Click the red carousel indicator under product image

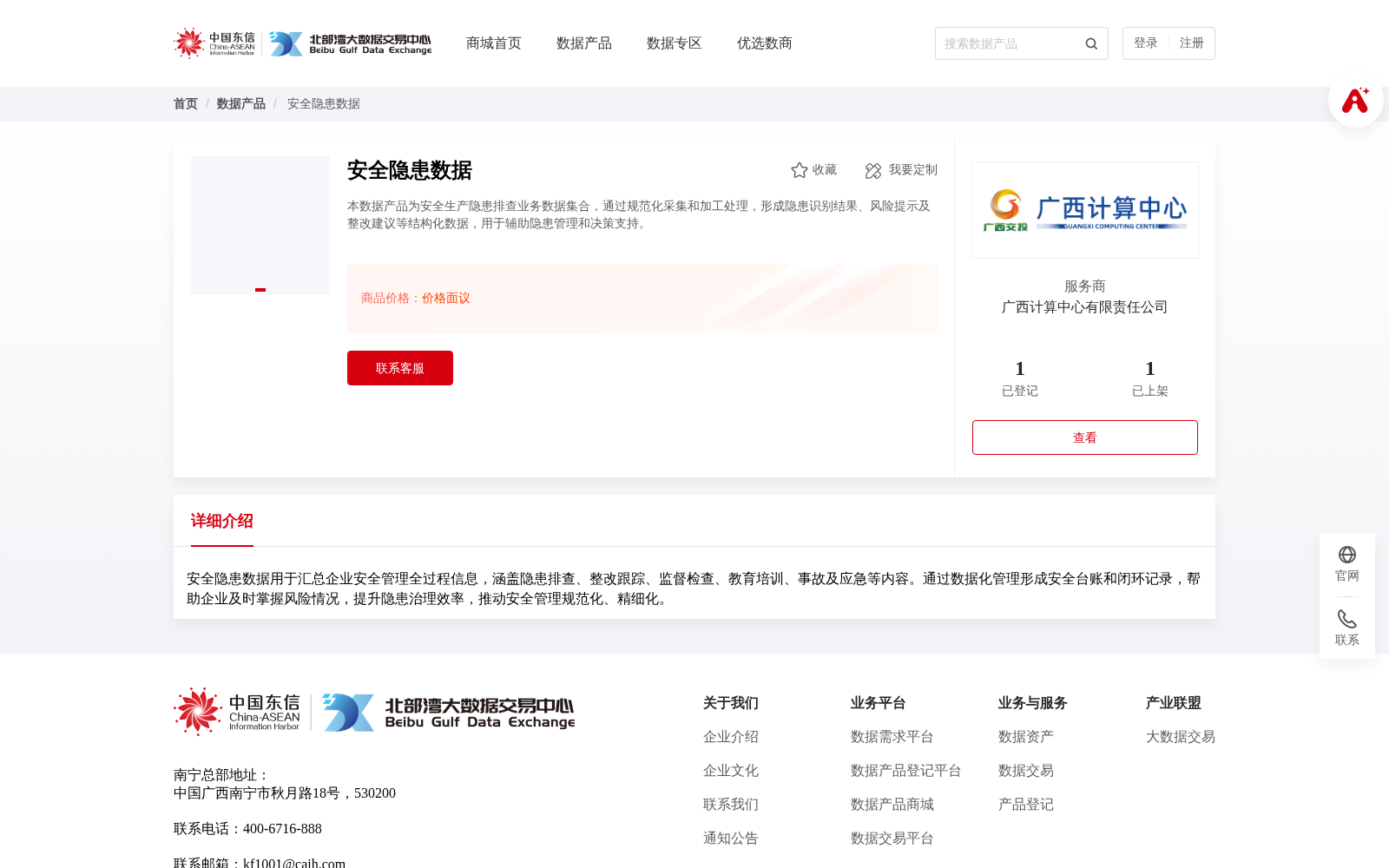[260, 290]
